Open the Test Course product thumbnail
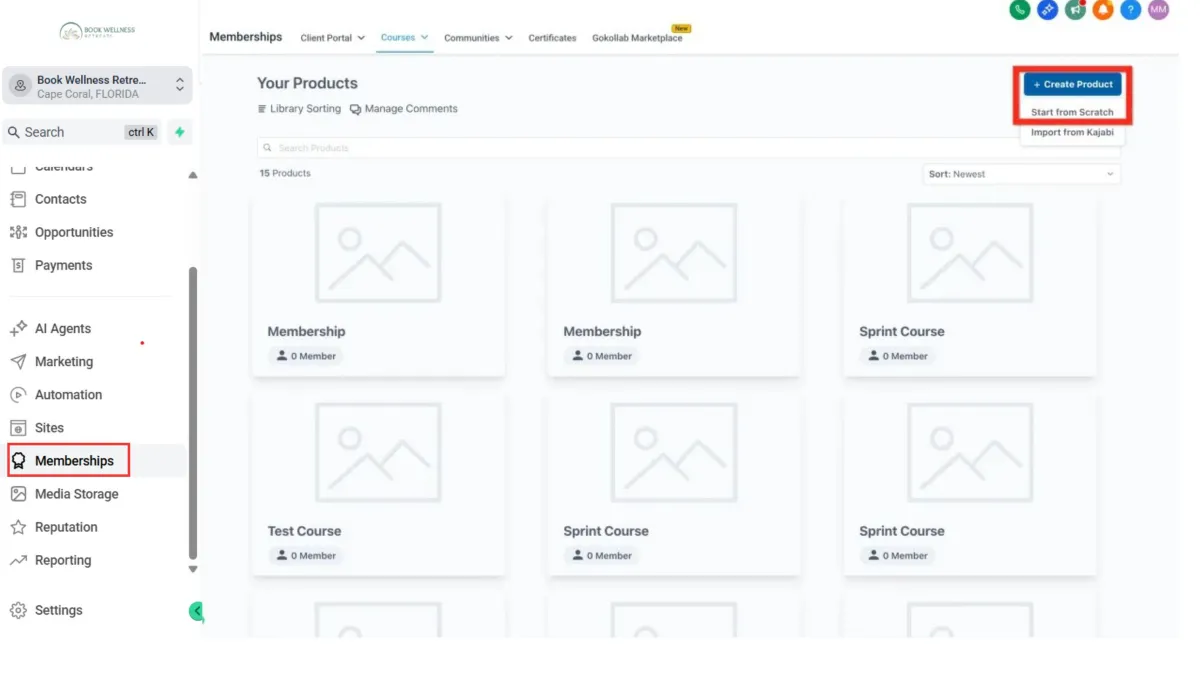Image resolution: width=1200 pixels, height=687 pixels. (378, 453)
